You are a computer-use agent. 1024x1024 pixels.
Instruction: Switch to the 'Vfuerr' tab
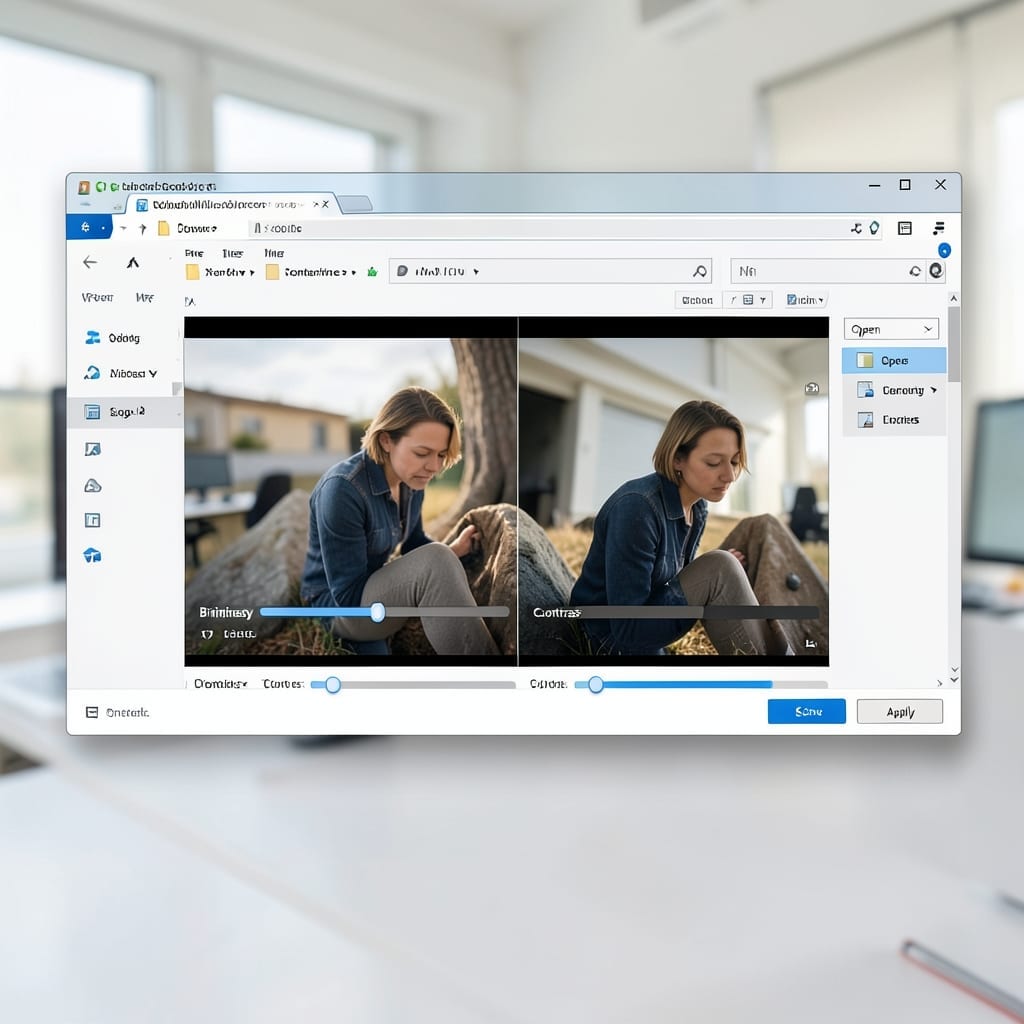97,298
